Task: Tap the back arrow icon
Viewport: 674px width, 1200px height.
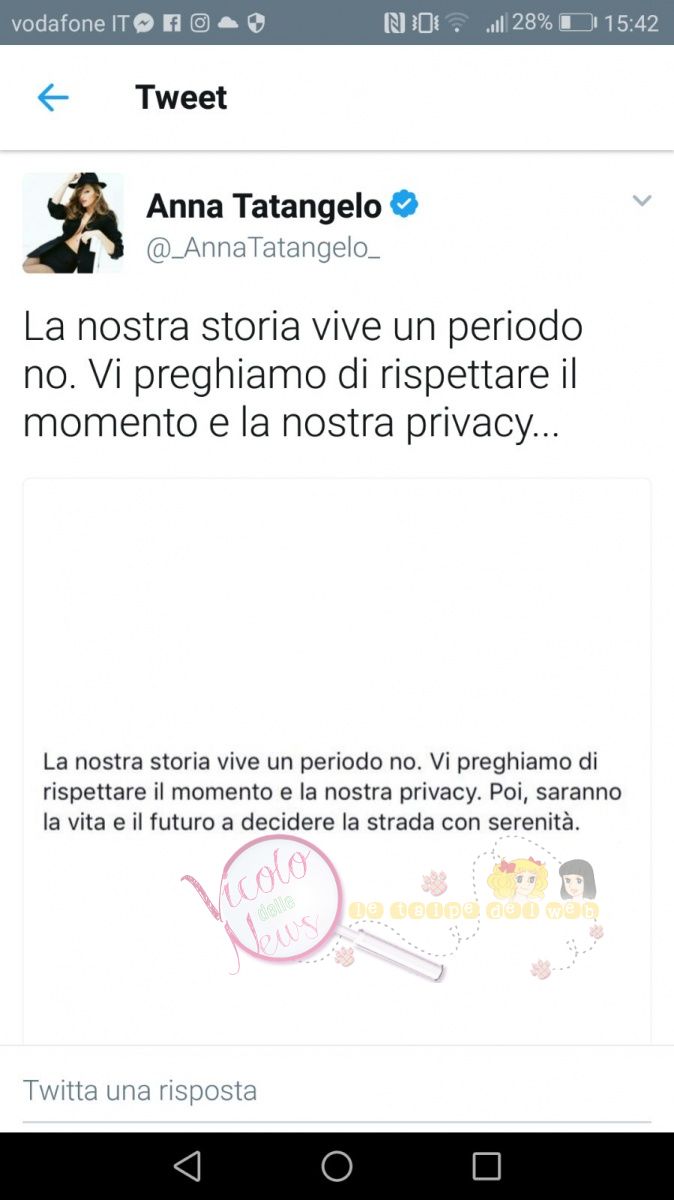Action: [x=52, y=97]
